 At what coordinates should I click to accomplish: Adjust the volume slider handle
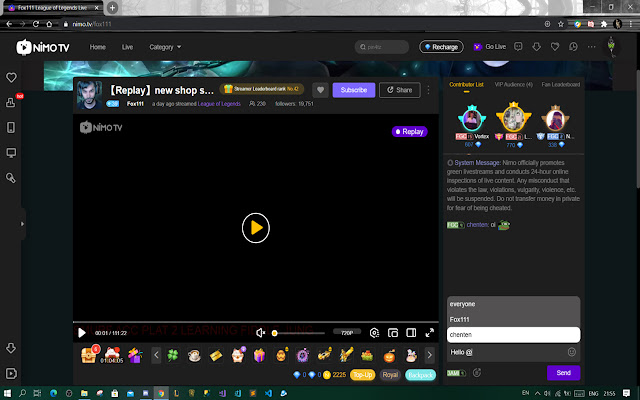point(275,333)
